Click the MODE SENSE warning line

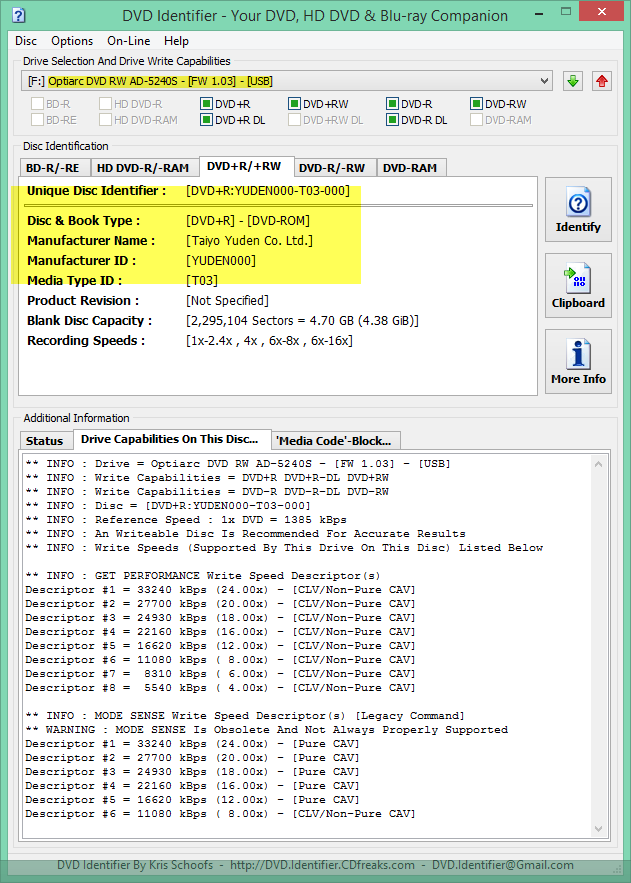tap(266, 730)
